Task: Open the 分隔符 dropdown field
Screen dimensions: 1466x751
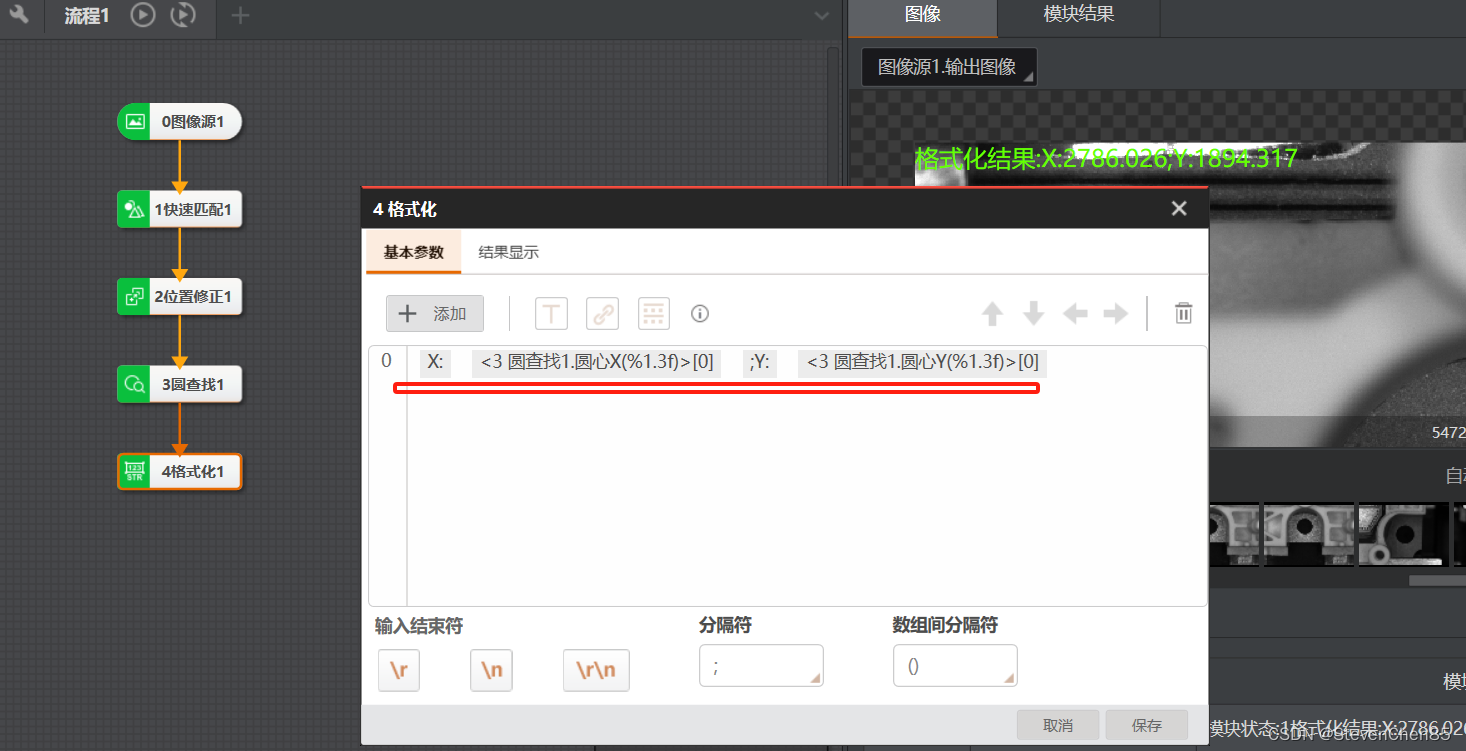Action: [x=761, y=666]
